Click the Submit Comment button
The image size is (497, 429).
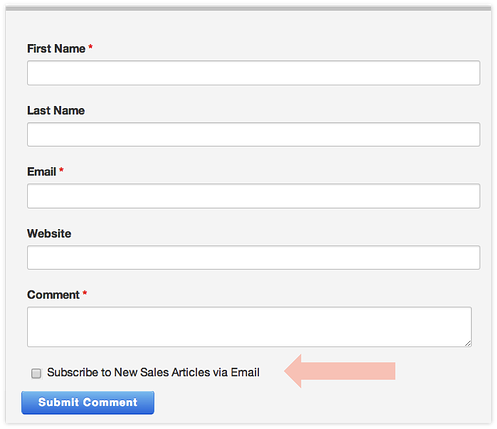click(88, 403)
